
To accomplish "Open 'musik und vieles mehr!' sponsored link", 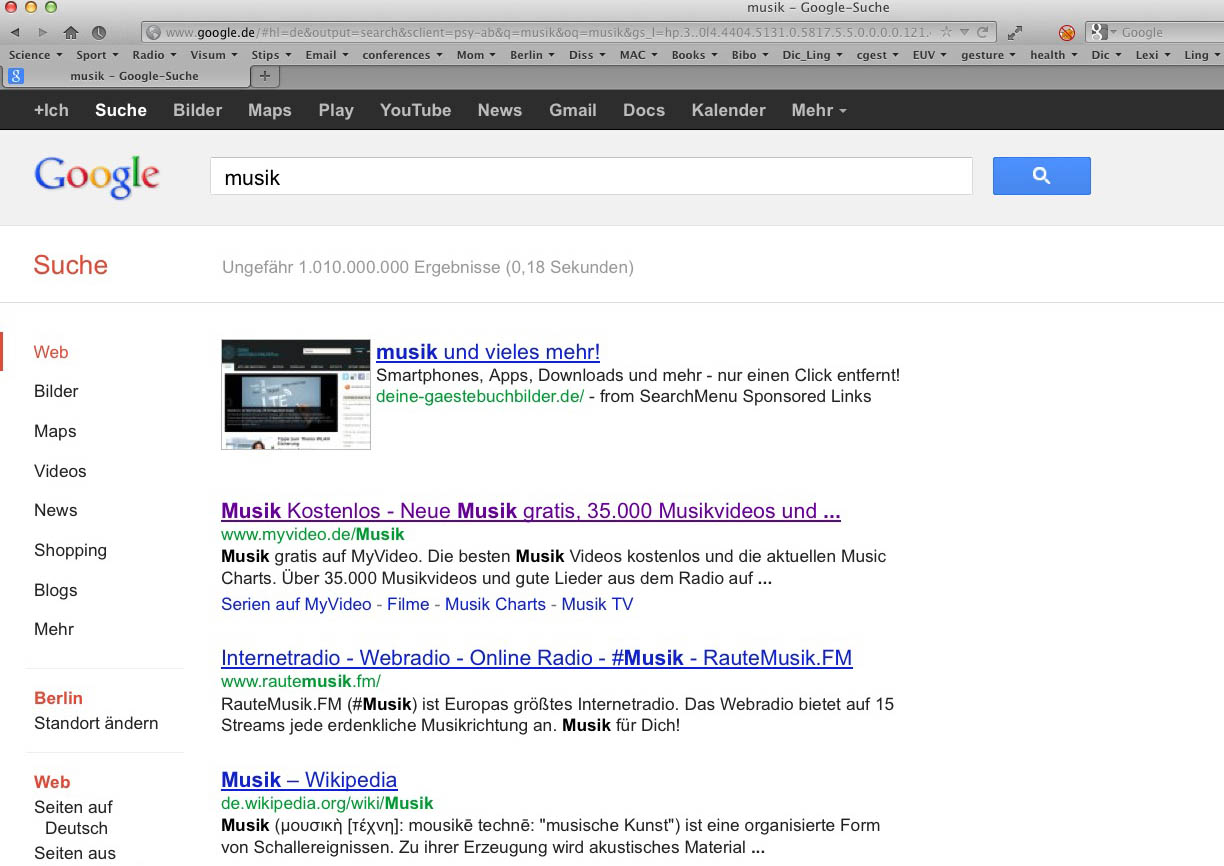I will point(488,352).
